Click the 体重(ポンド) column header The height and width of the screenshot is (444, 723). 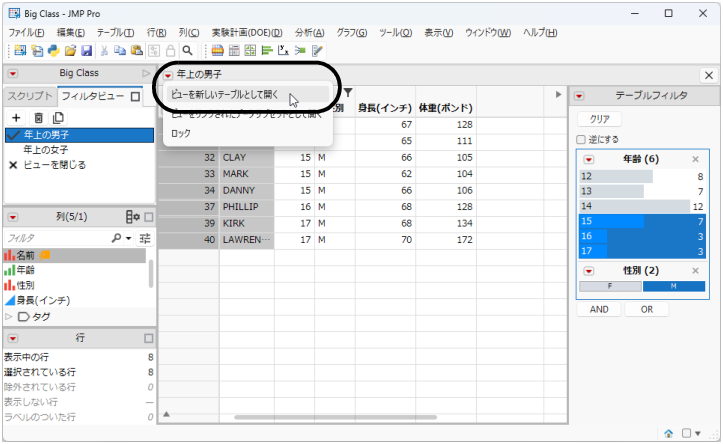(x=445, y=108)
